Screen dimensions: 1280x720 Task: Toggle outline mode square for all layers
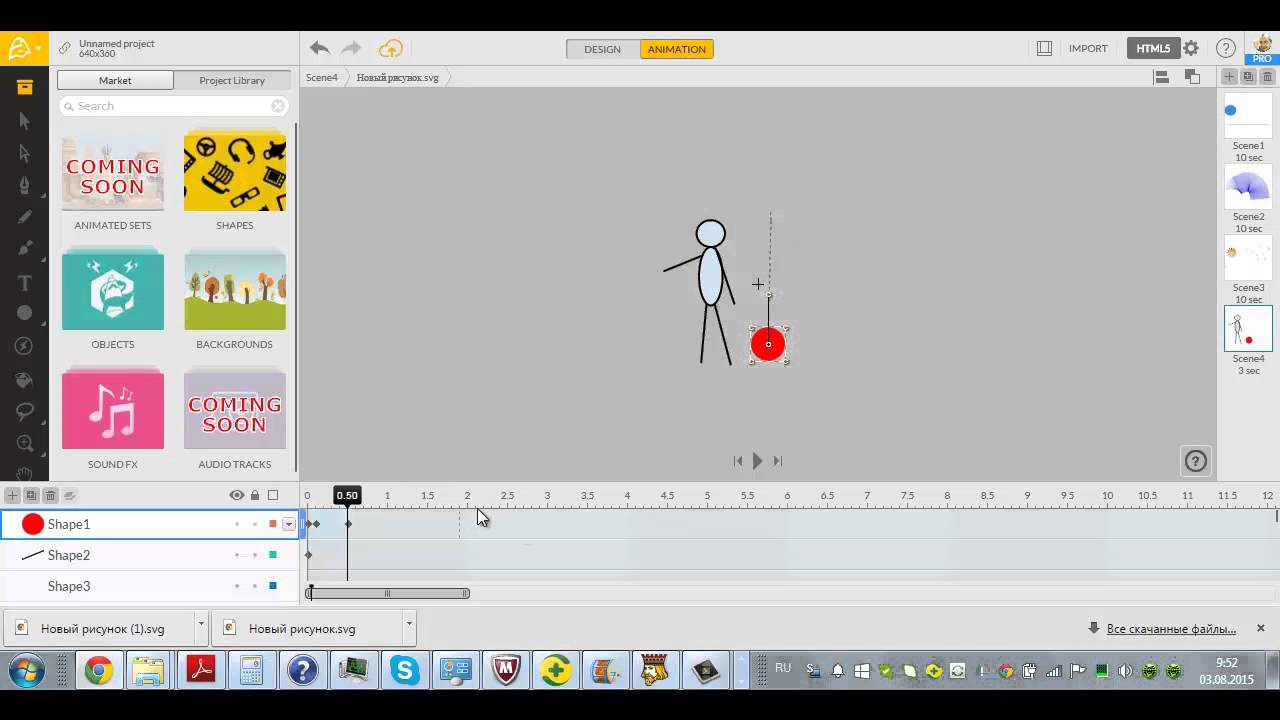point(273,495)
